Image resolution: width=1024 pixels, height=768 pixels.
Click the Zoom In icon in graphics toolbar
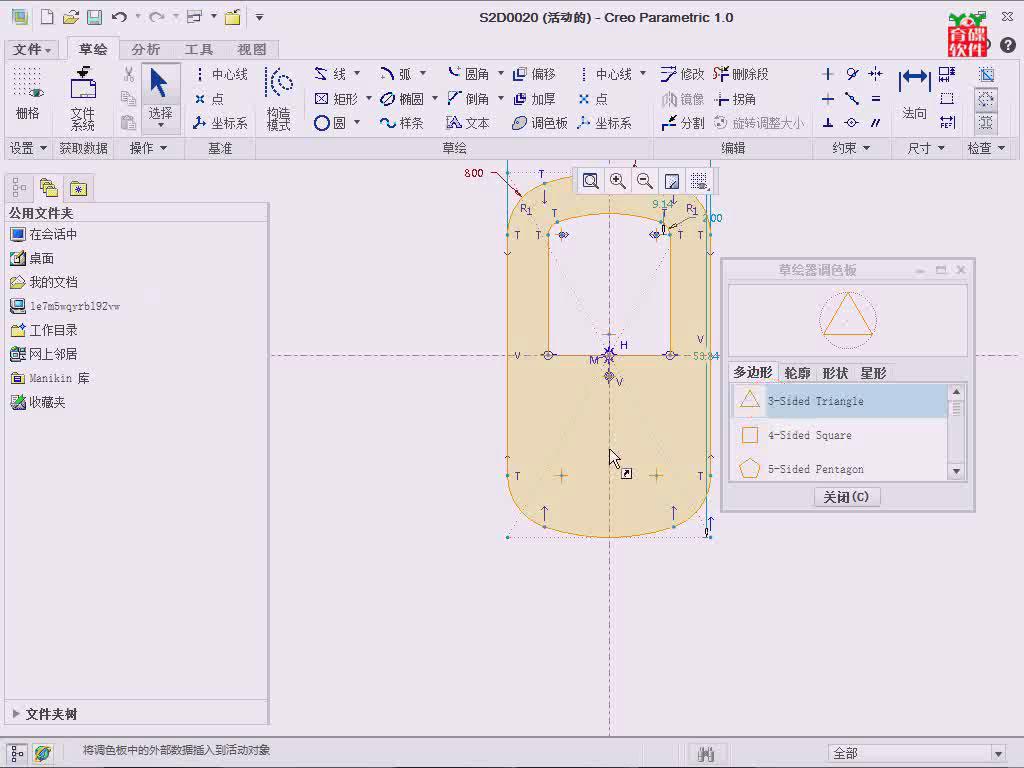click(617, 181)
